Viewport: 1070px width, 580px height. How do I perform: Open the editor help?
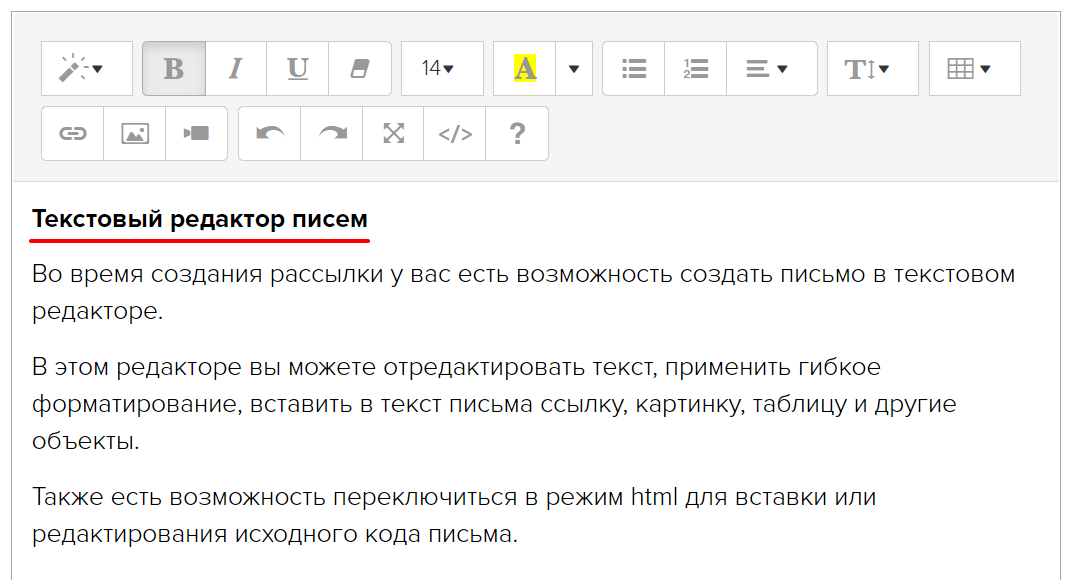pyautogui.click(x=517, y=133)
